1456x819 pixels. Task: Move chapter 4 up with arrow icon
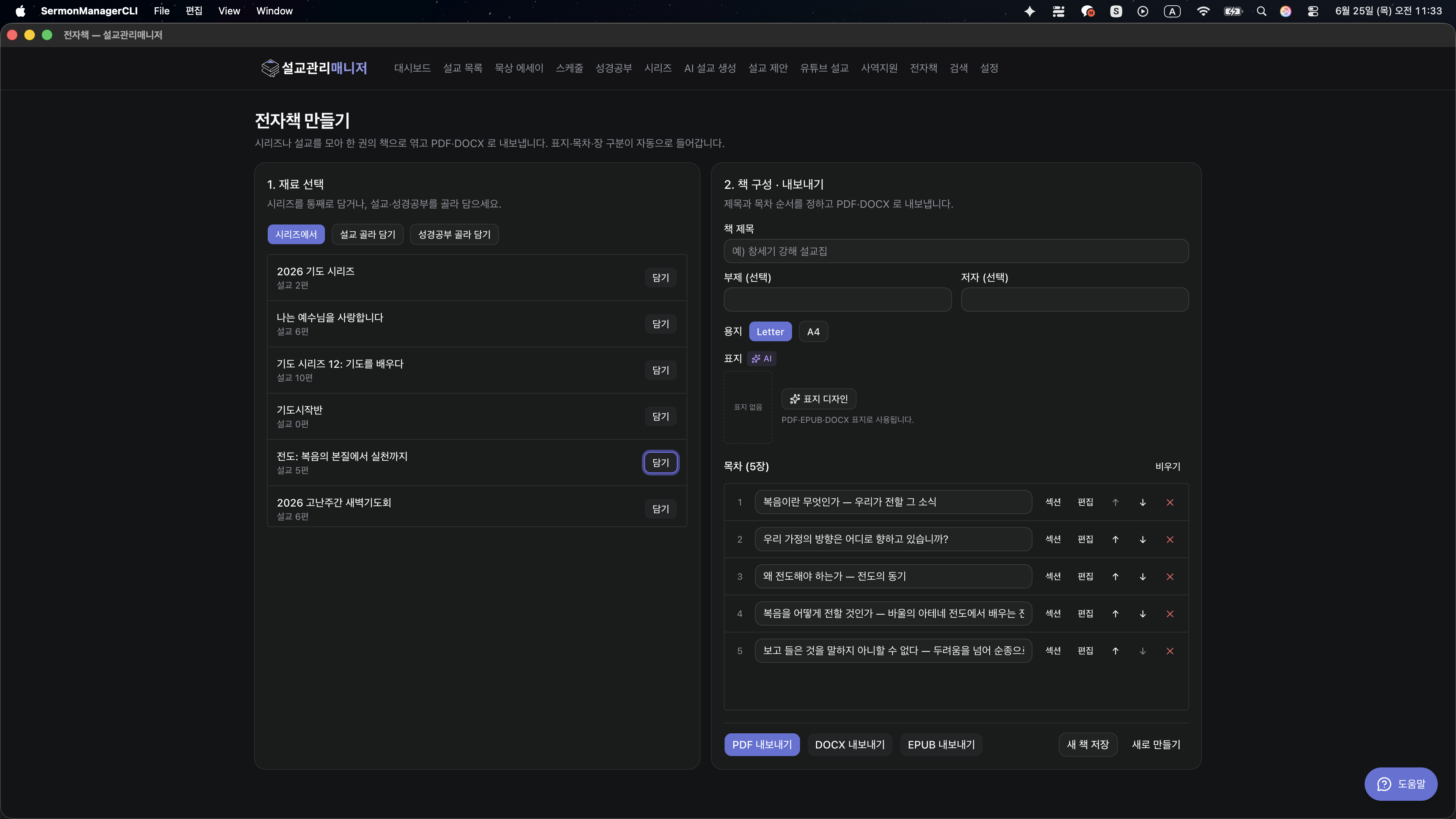(1115, 614)
